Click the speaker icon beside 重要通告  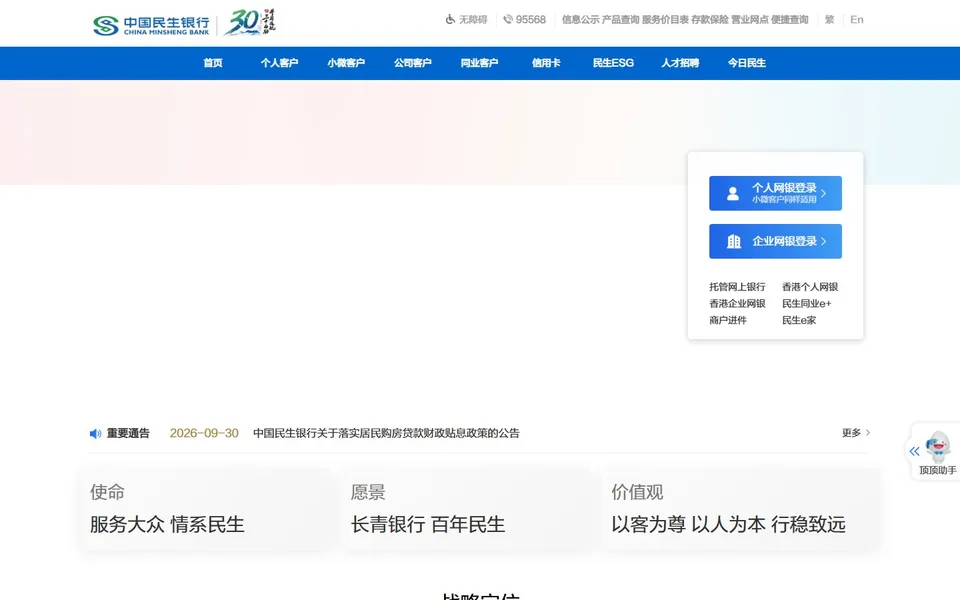pyautogui.click(x=96, y=433)
